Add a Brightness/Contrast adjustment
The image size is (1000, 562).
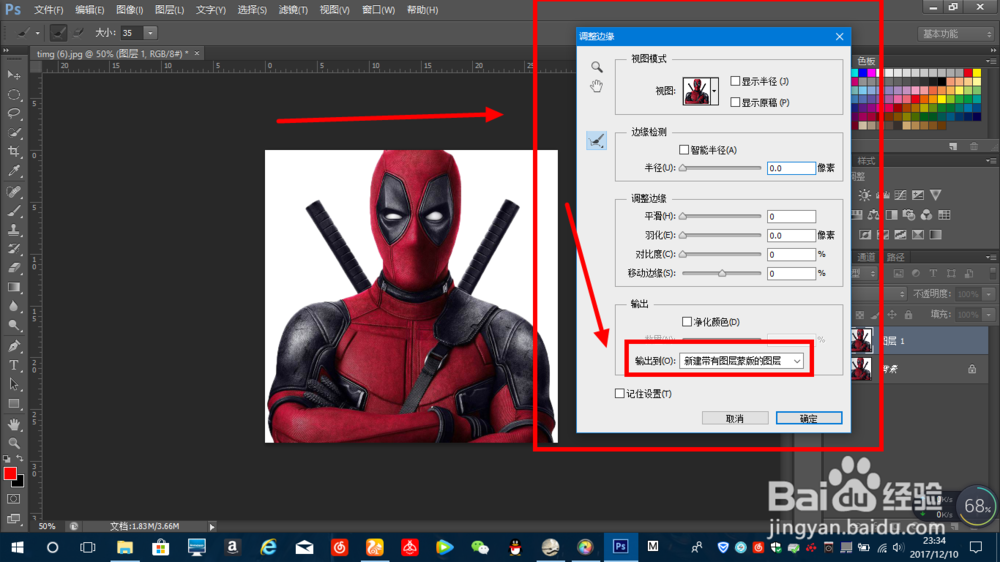tap(864, 195)
